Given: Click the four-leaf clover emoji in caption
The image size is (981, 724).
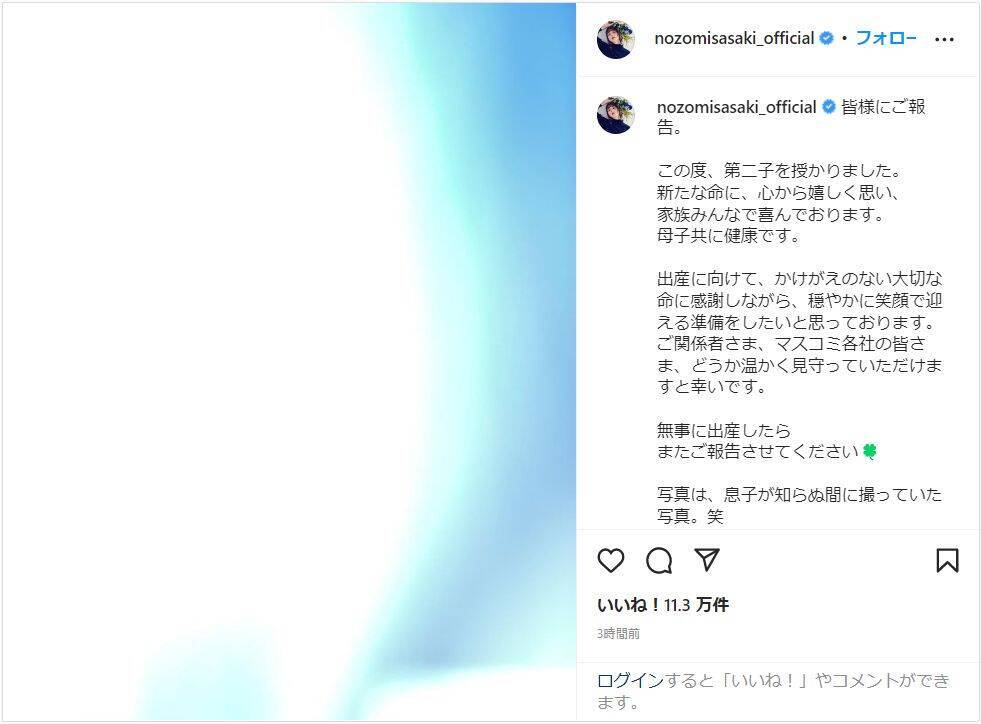Looking at the screenshot, I should (x=870, y=451).
